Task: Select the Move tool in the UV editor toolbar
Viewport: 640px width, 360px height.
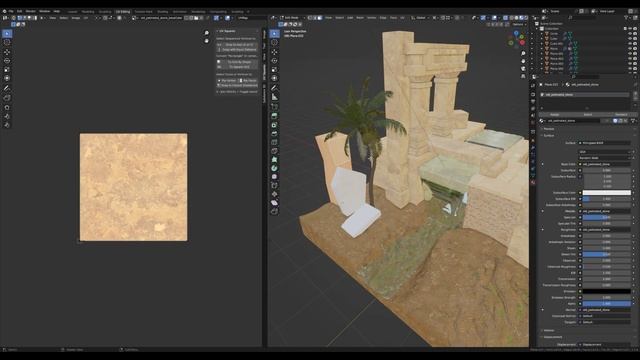Action: [x=7, y=51]
